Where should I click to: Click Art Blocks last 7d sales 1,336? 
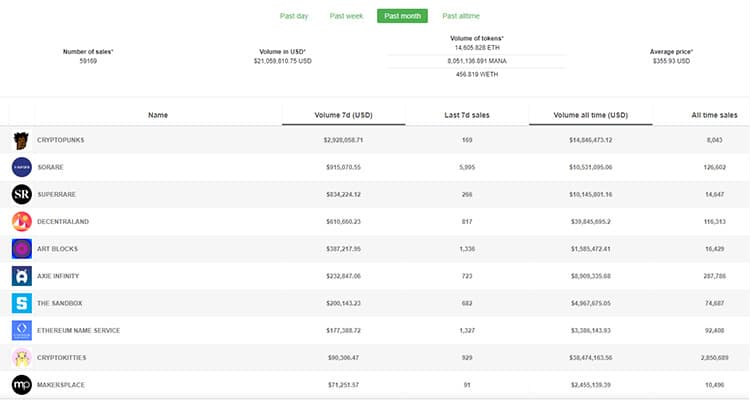pyautogui.click(x=467, y=249)
